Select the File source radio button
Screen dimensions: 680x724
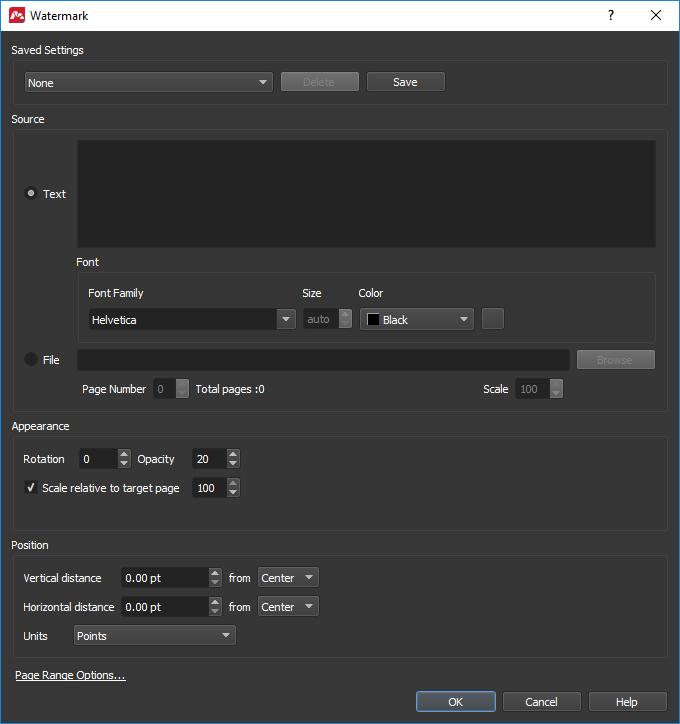[31, 360]
